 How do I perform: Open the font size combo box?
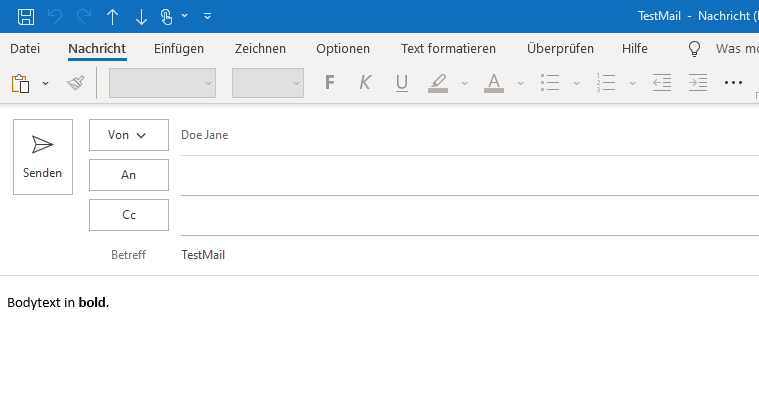(268, 83)
